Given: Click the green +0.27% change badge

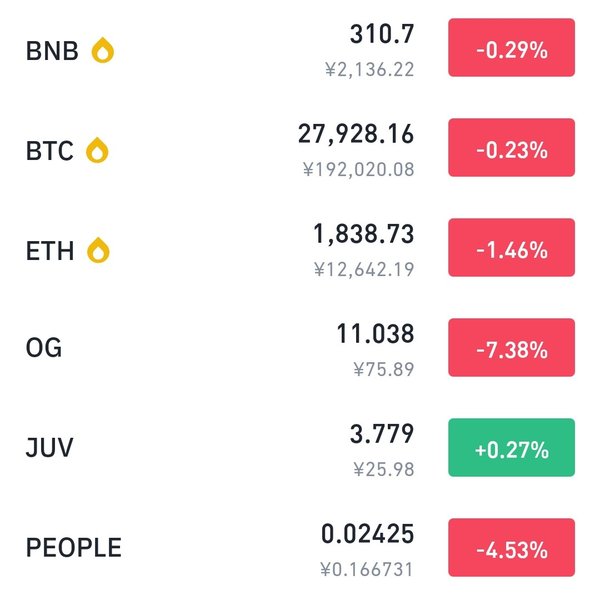Looking at the screenshot, I should 512,448.
